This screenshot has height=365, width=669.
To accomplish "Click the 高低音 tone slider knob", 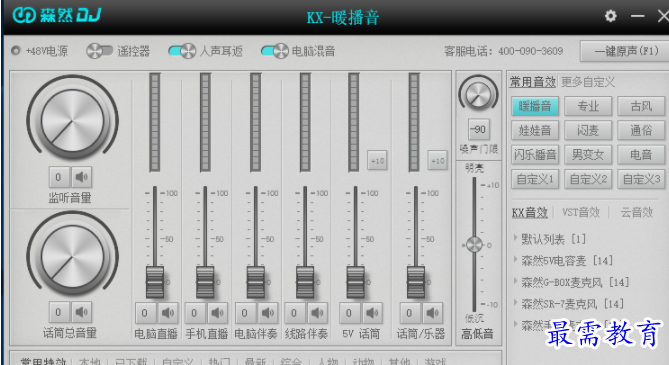I will point(474,245).
